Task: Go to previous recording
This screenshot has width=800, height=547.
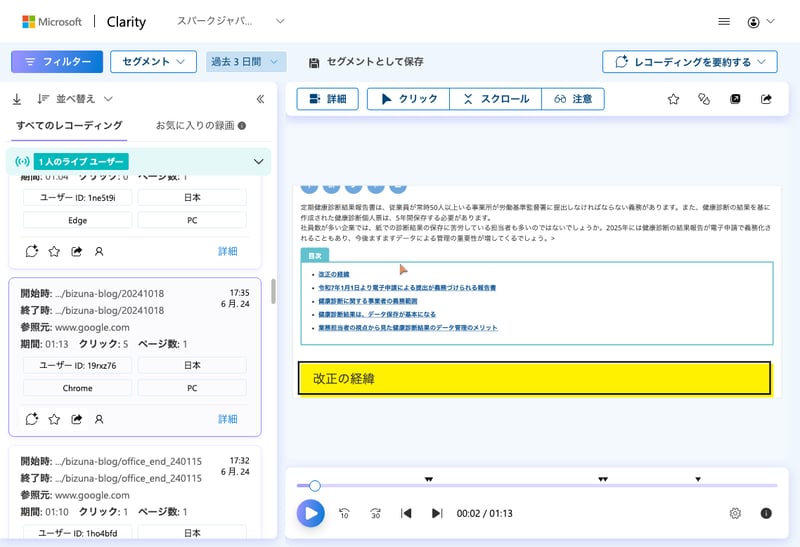Action: pyautogui.click(x=406, y=513)
